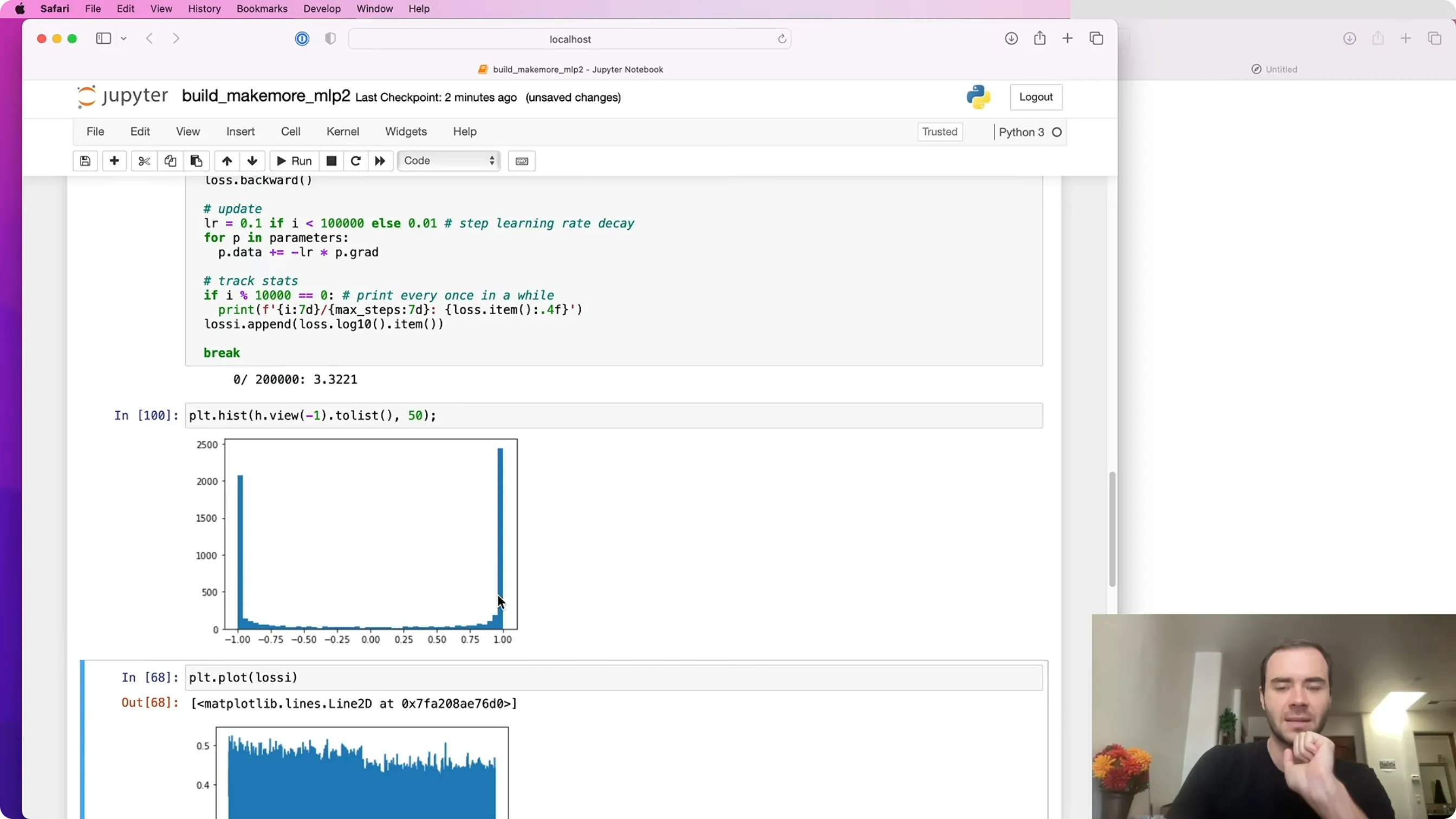Click the Logout button

point(1036,96)
